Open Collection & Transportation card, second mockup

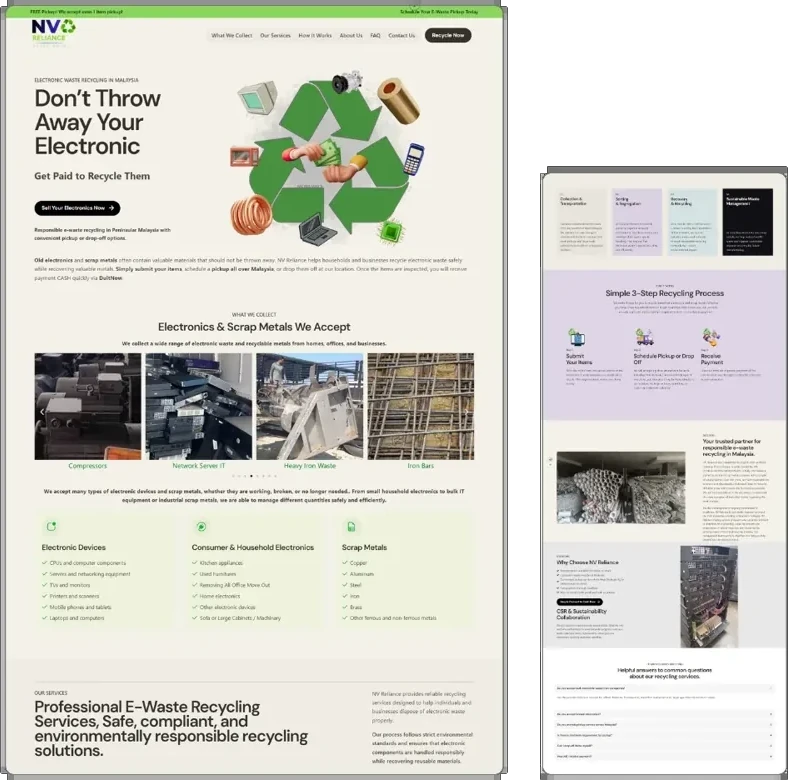581,222
